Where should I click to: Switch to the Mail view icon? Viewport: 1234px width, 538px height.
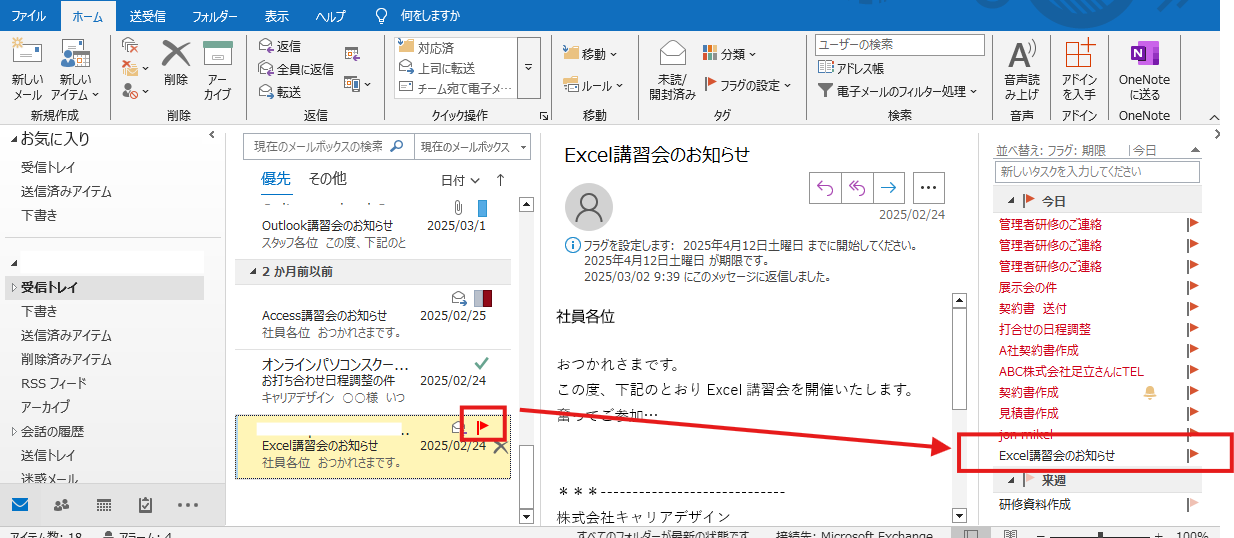(x=21, y=504)
